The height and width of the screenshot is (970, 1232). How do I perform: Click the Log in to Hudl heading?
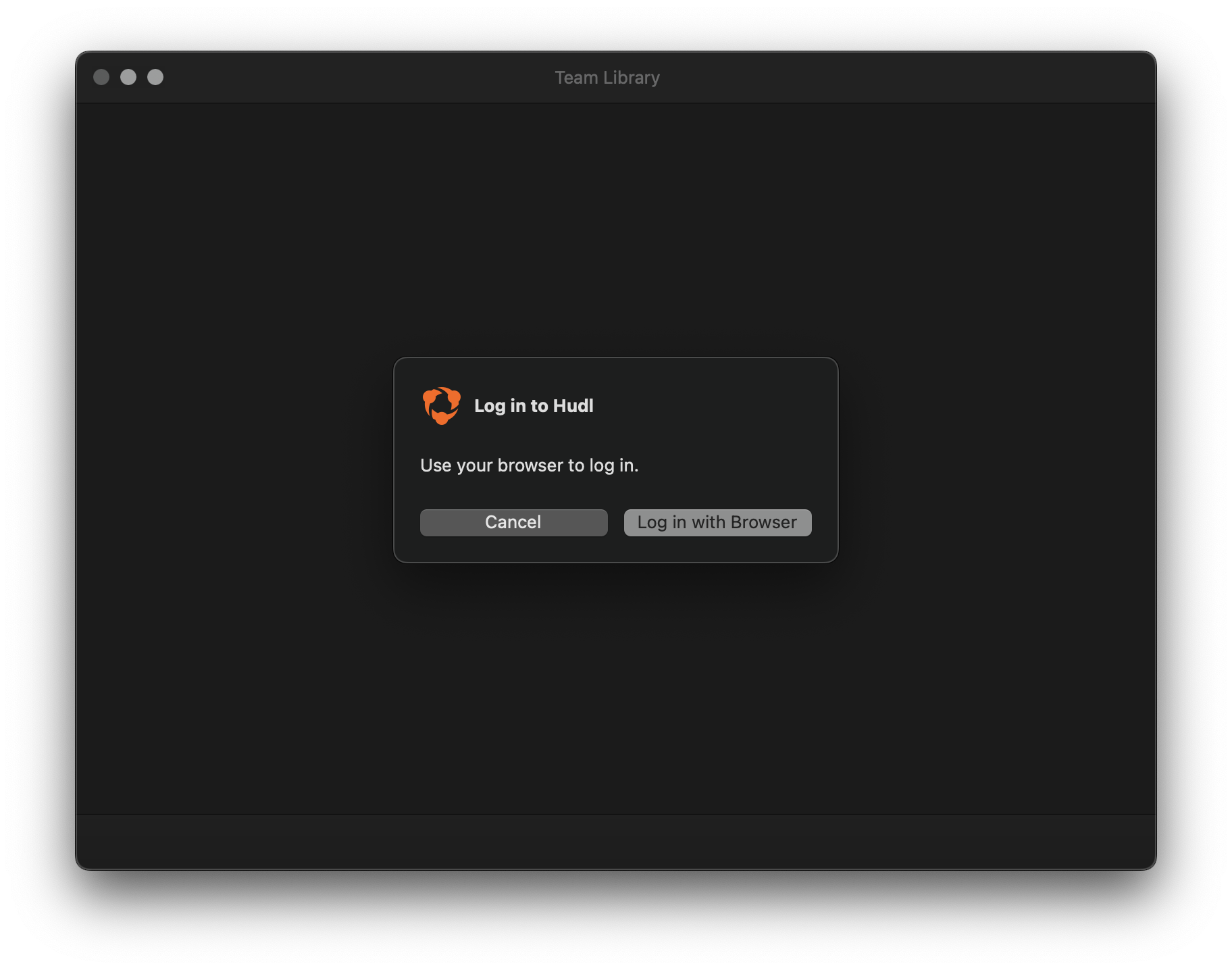(534, 406)
